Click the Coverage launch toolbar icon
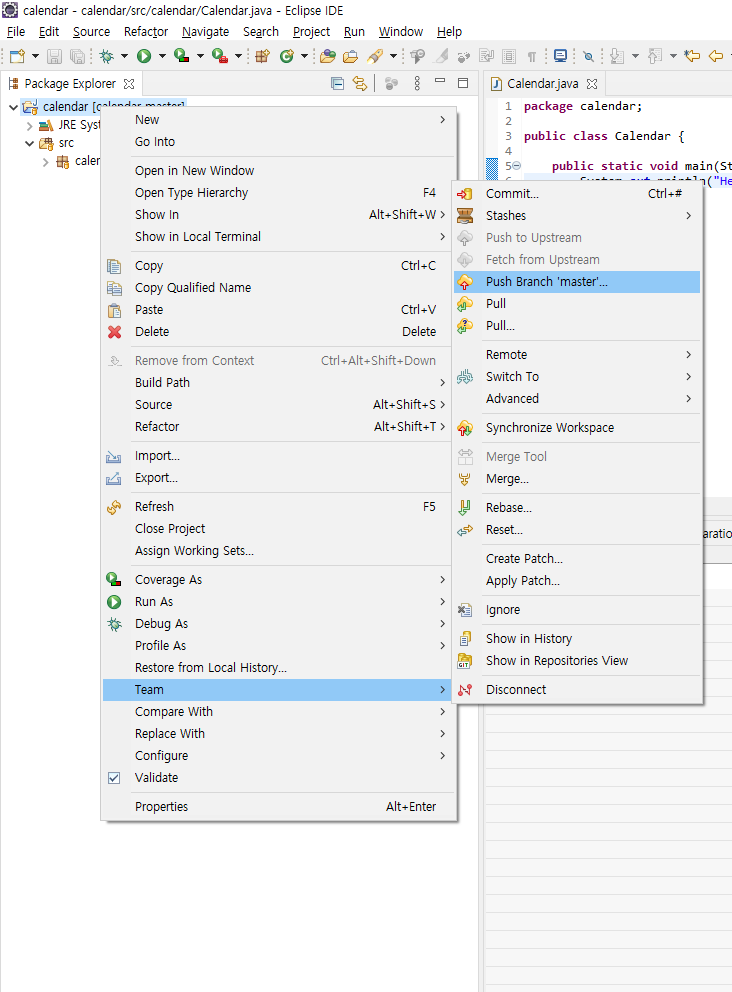Image resolution: width=732 pixels, height=992 pixels. (x=182, y=56)
